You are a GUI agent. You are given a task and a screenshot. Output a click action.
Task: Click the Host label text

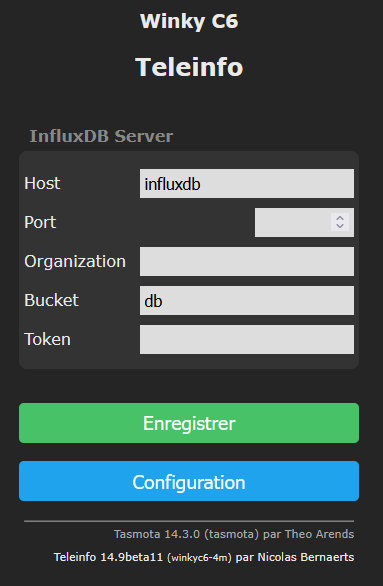coord(42,183)
